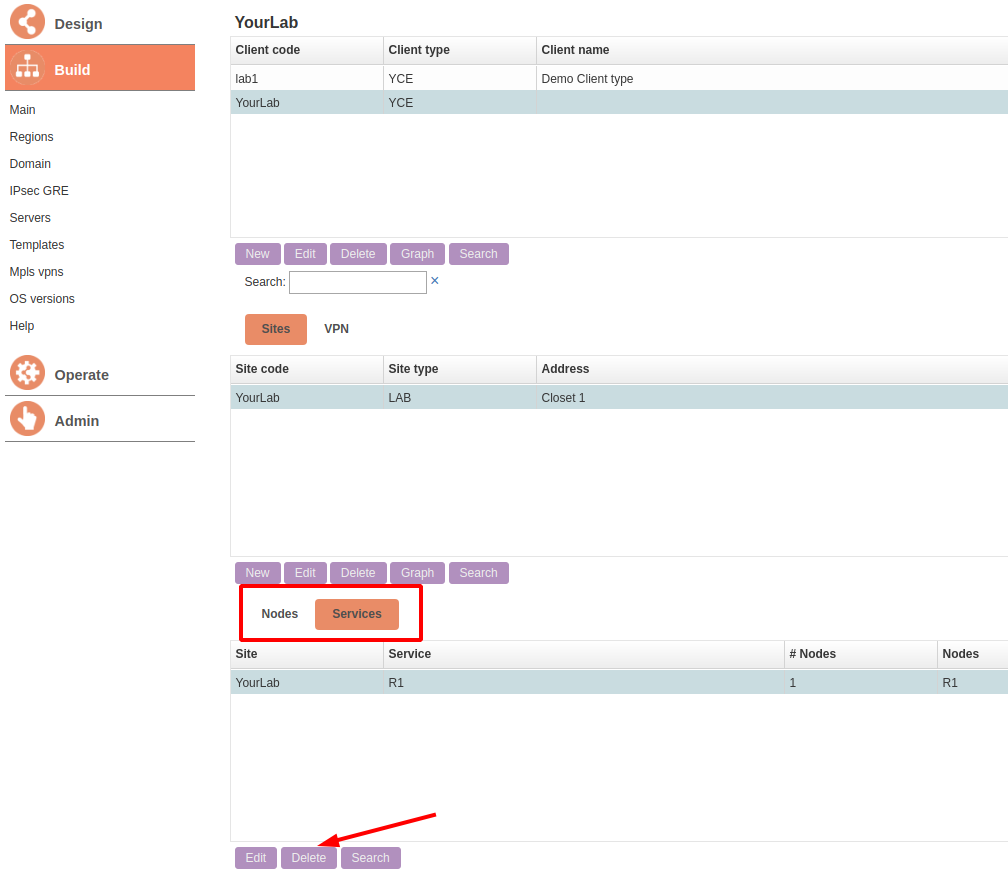1008x880 pixels.
Task: Select the Sites tab
Action: pos(276,329)
